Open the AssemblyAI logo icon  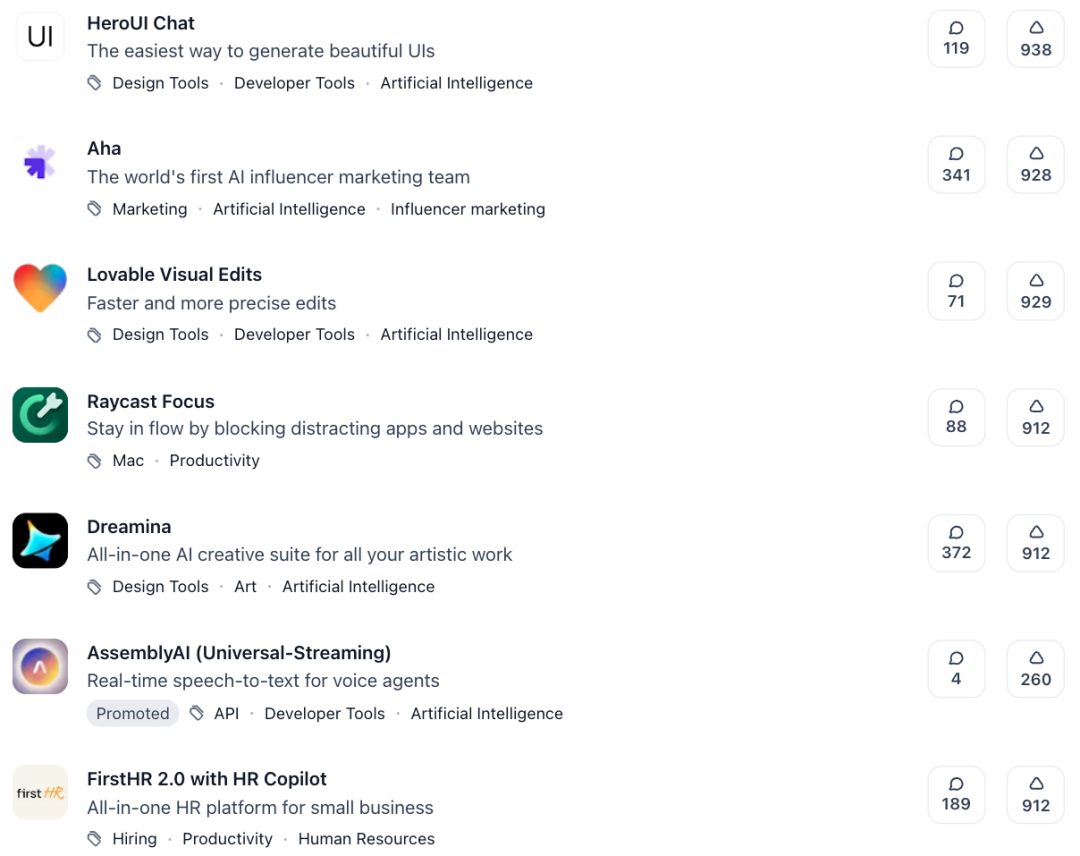pos(40,666)
